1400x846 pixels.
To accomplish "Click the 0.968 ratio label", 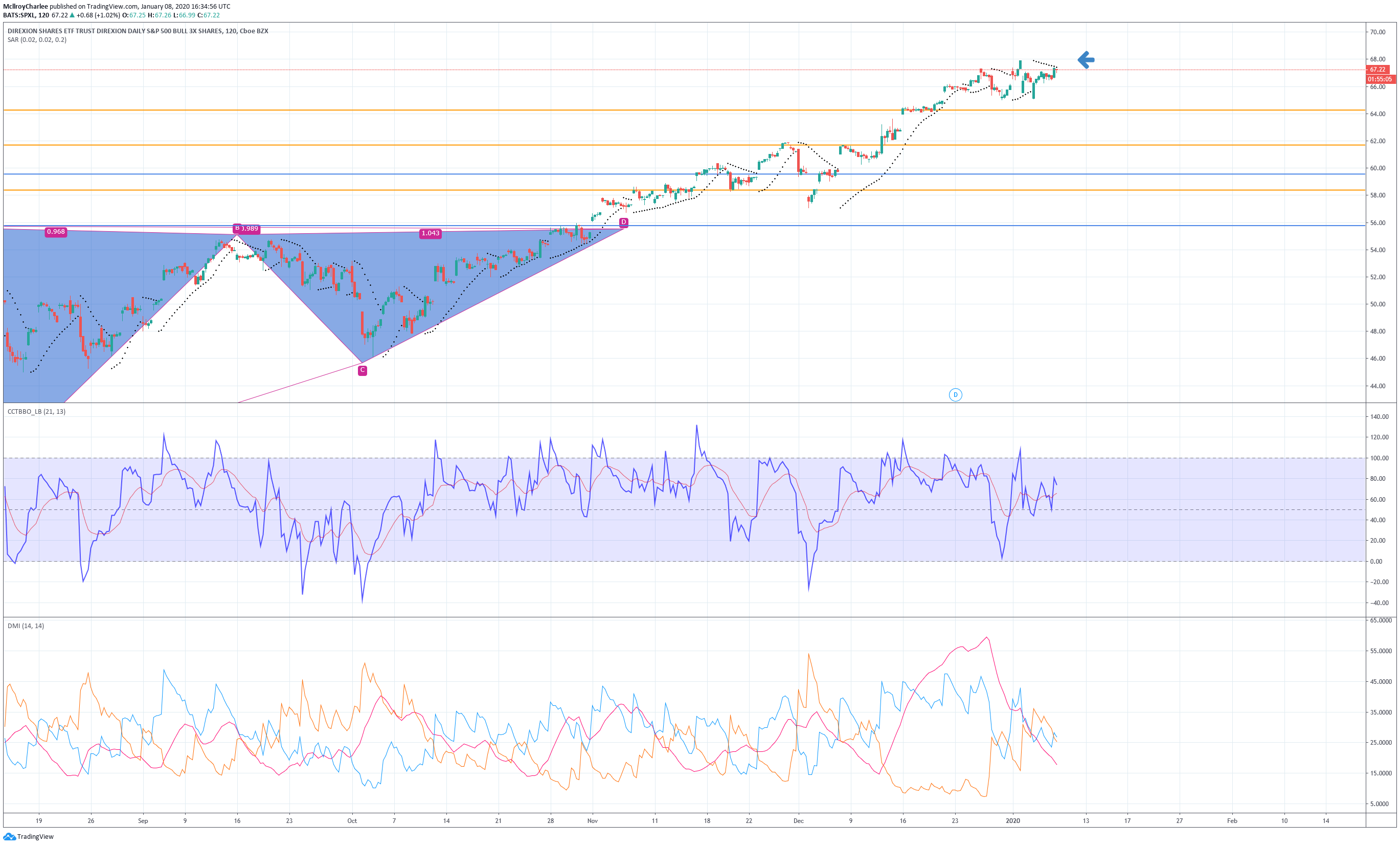I will click(x=56, y=231).
